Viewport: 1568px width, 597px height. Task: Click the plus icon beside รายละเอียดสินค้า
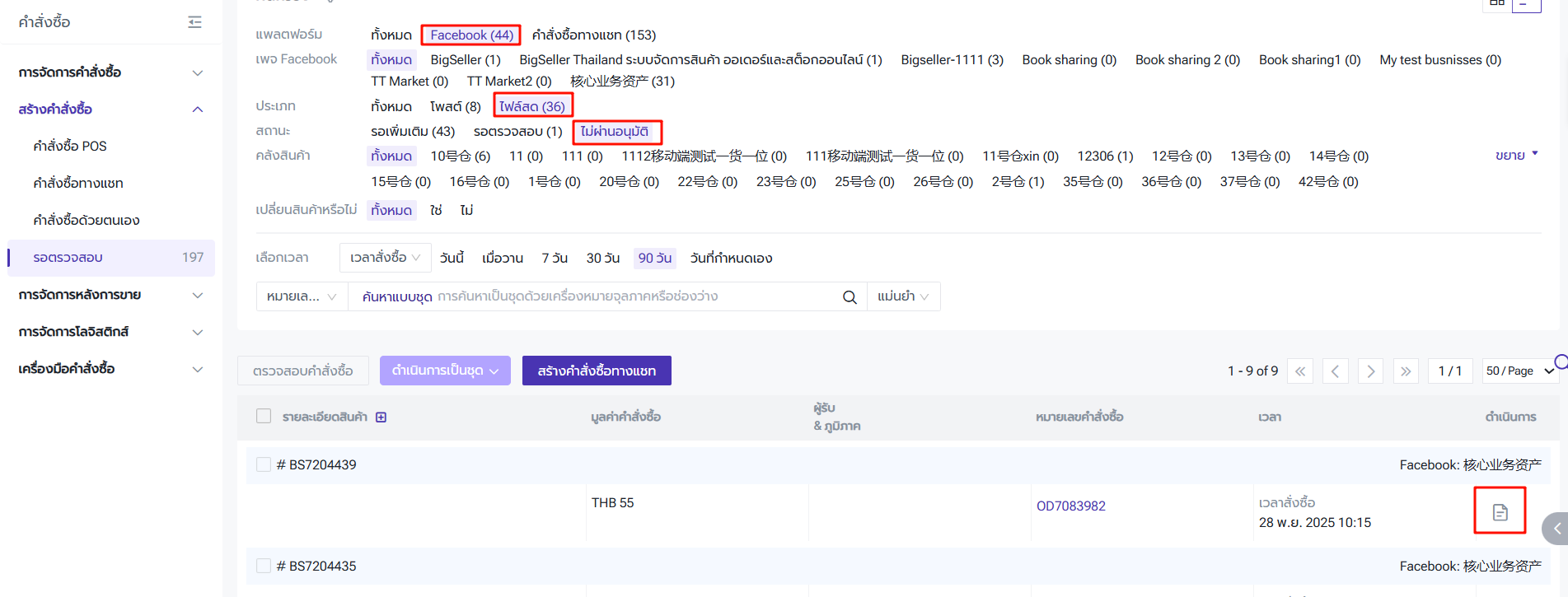pyautogui.click(x=381, y=417)
